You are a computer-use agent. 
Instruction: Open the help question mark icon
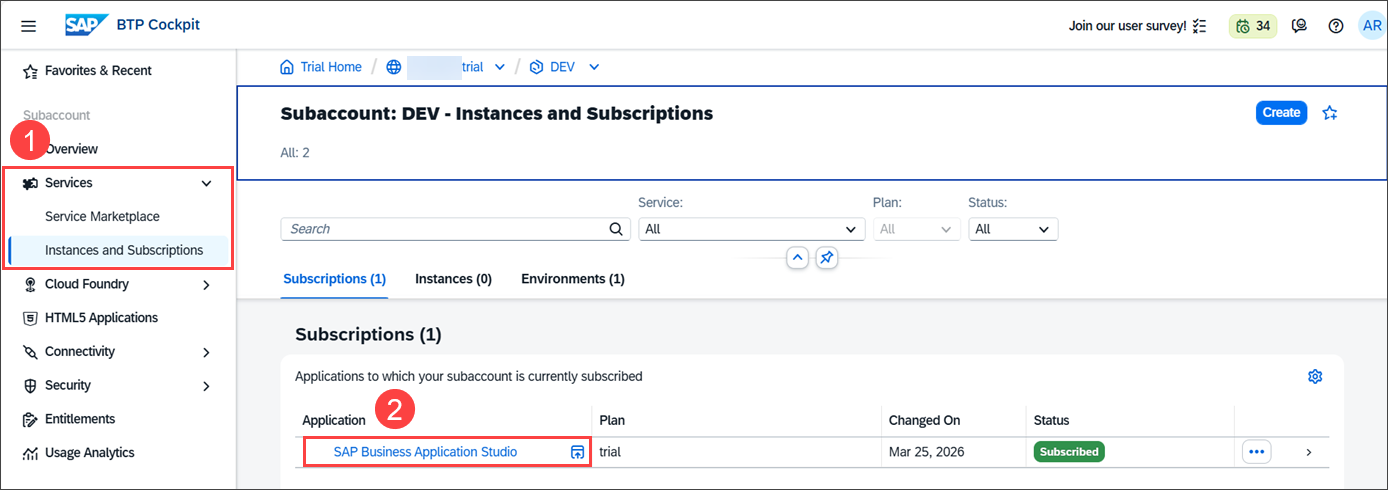tap(1335, 26)
